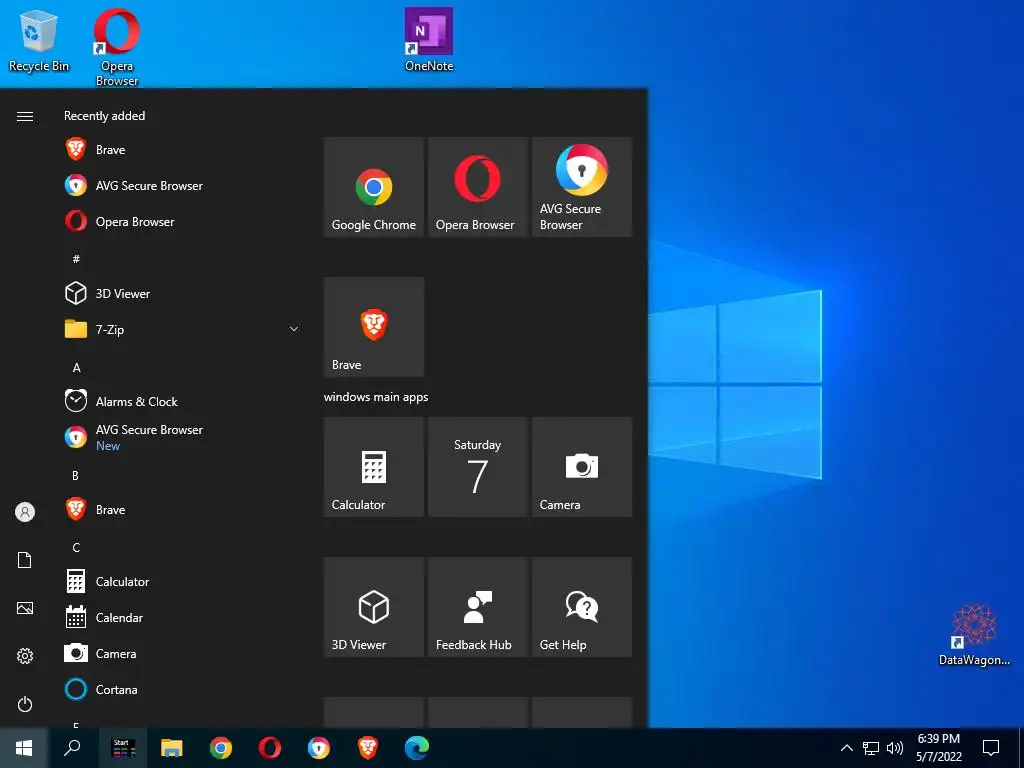
Task: Launch the Opera Browser tile
Action: [477, 187]
